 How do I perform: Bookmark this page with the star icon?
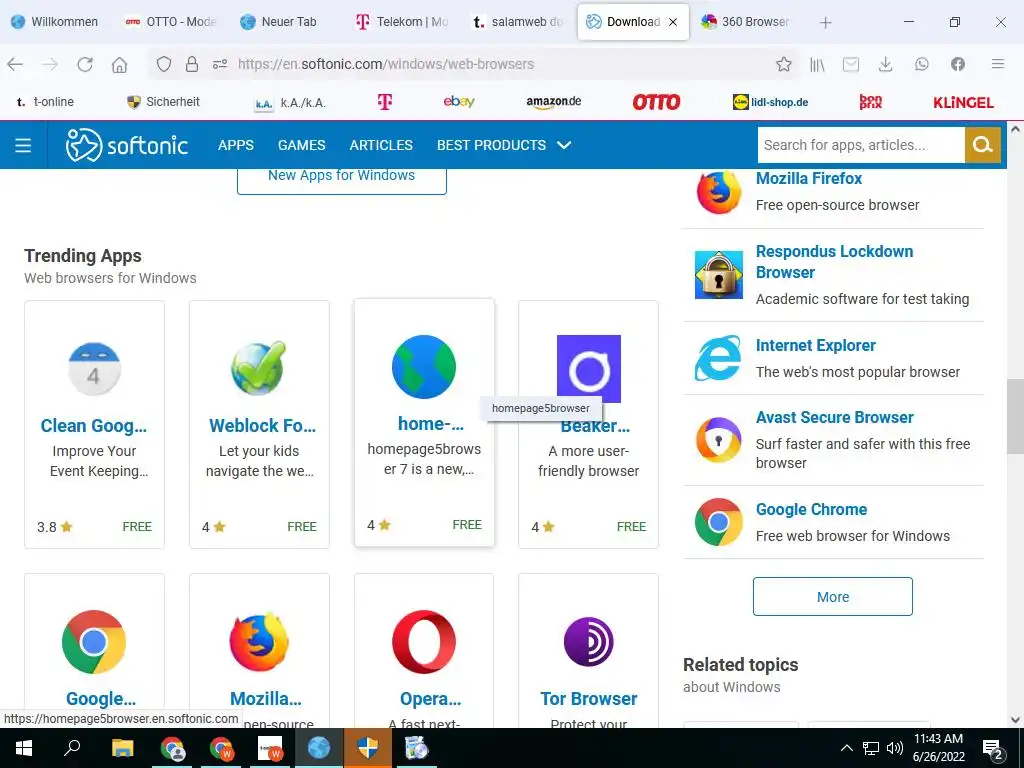pyautogui.click(x=784, y=64)
